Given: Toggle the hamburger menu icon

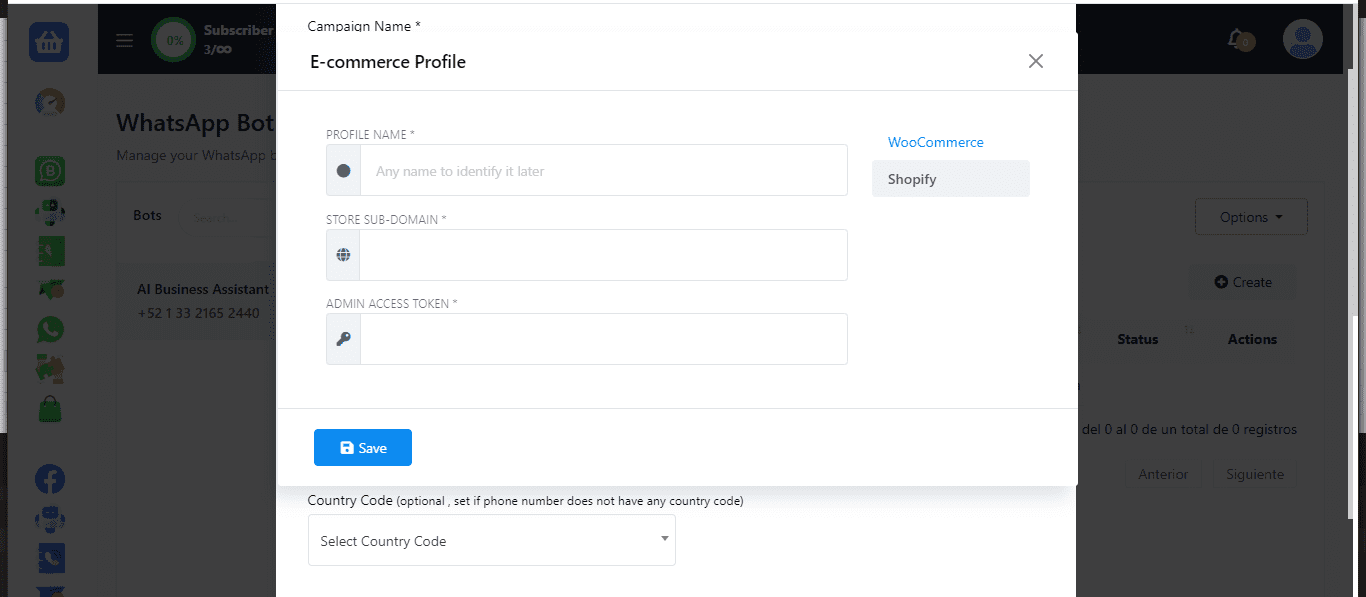Looking at the screenshot, I should 124,41.
